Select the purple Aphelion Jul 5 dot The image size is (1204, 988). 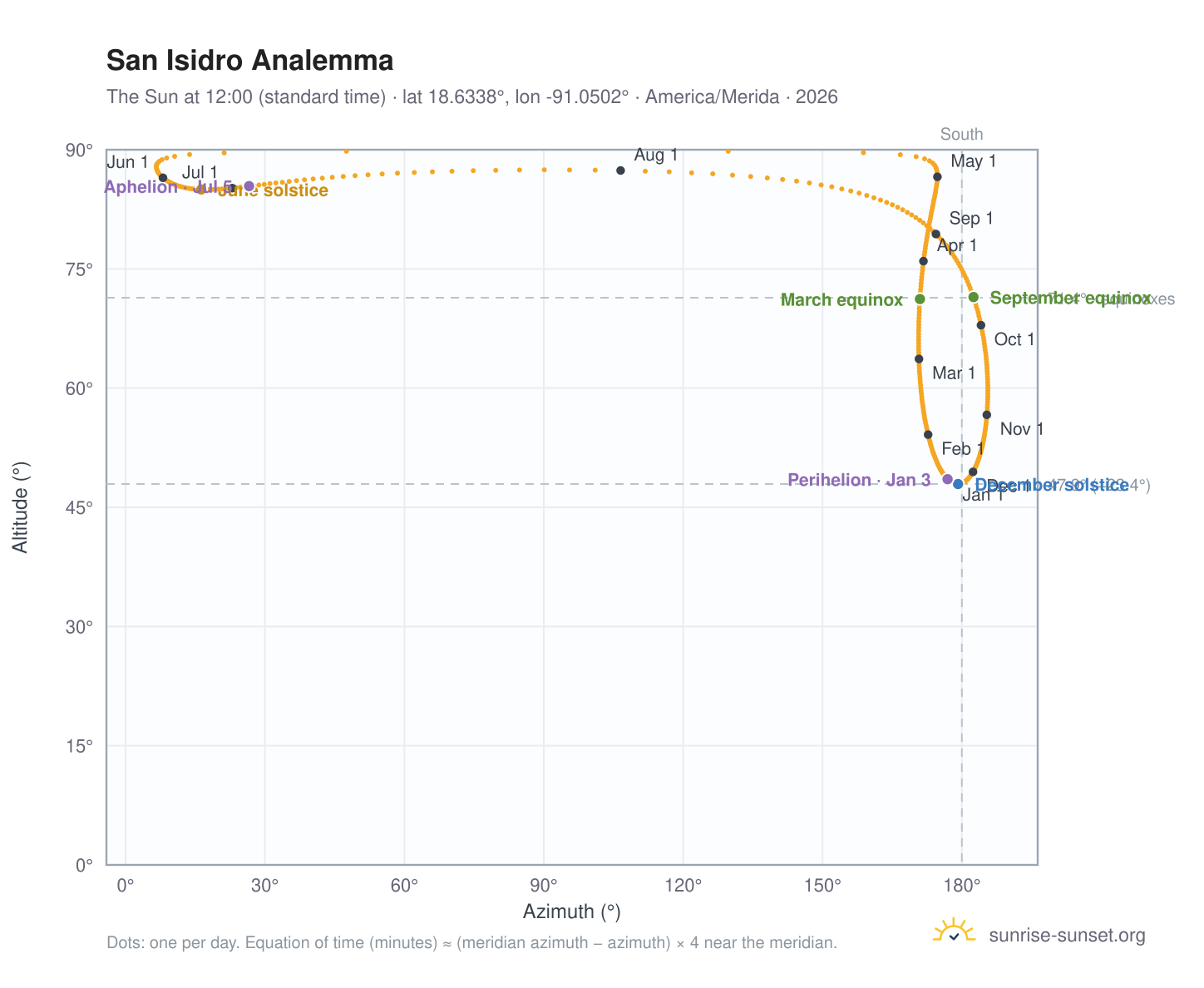pyautogui.click(x=249, y=185)
